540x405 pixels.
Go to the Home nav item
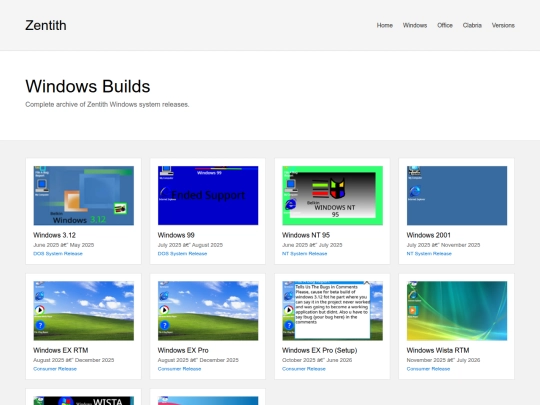(385, 25)
